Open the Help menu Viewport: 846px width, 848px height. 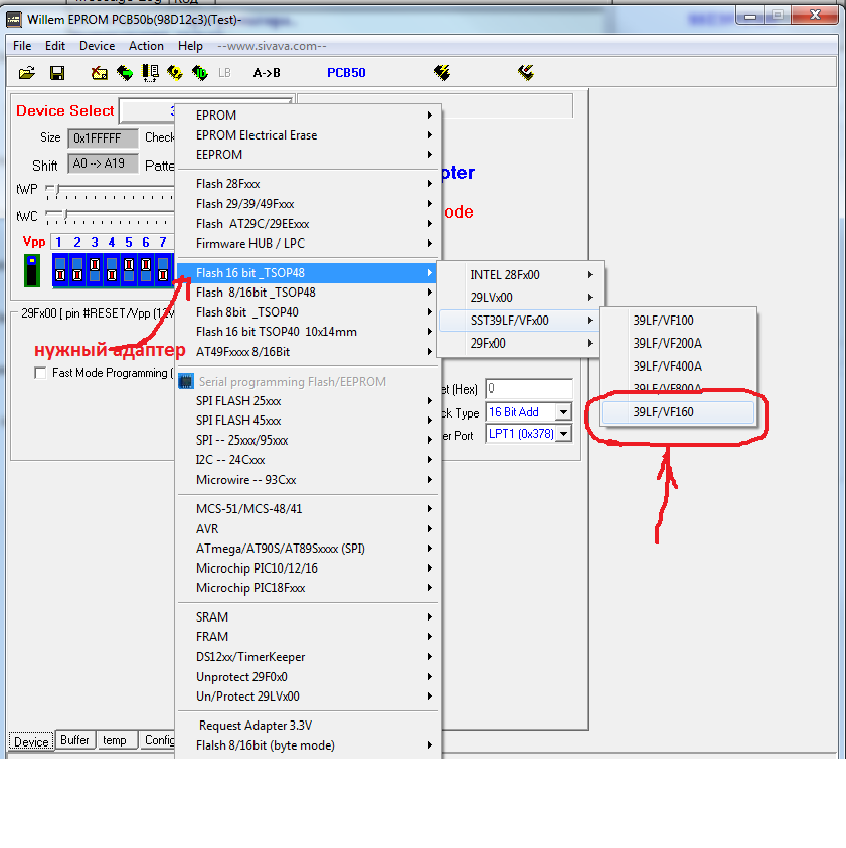pos(190,46)
